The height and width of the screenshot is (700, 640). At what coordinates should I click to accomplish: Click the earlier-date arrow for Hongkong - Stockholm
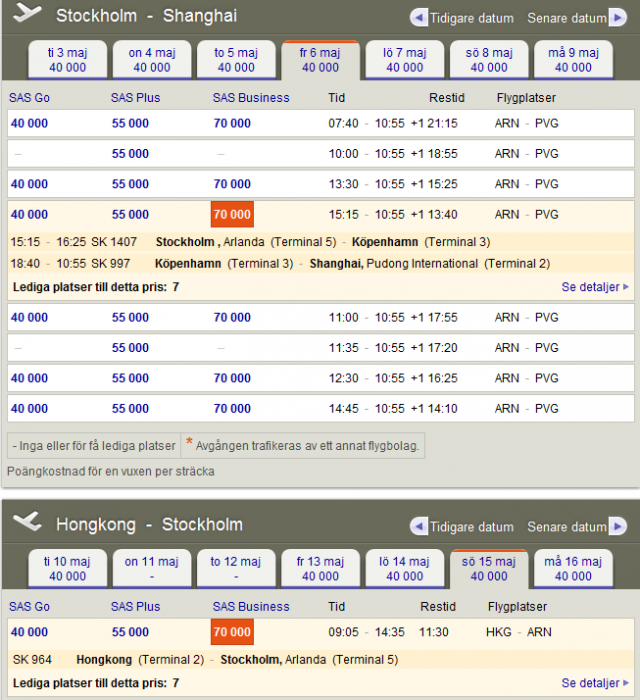click(419, 527)
